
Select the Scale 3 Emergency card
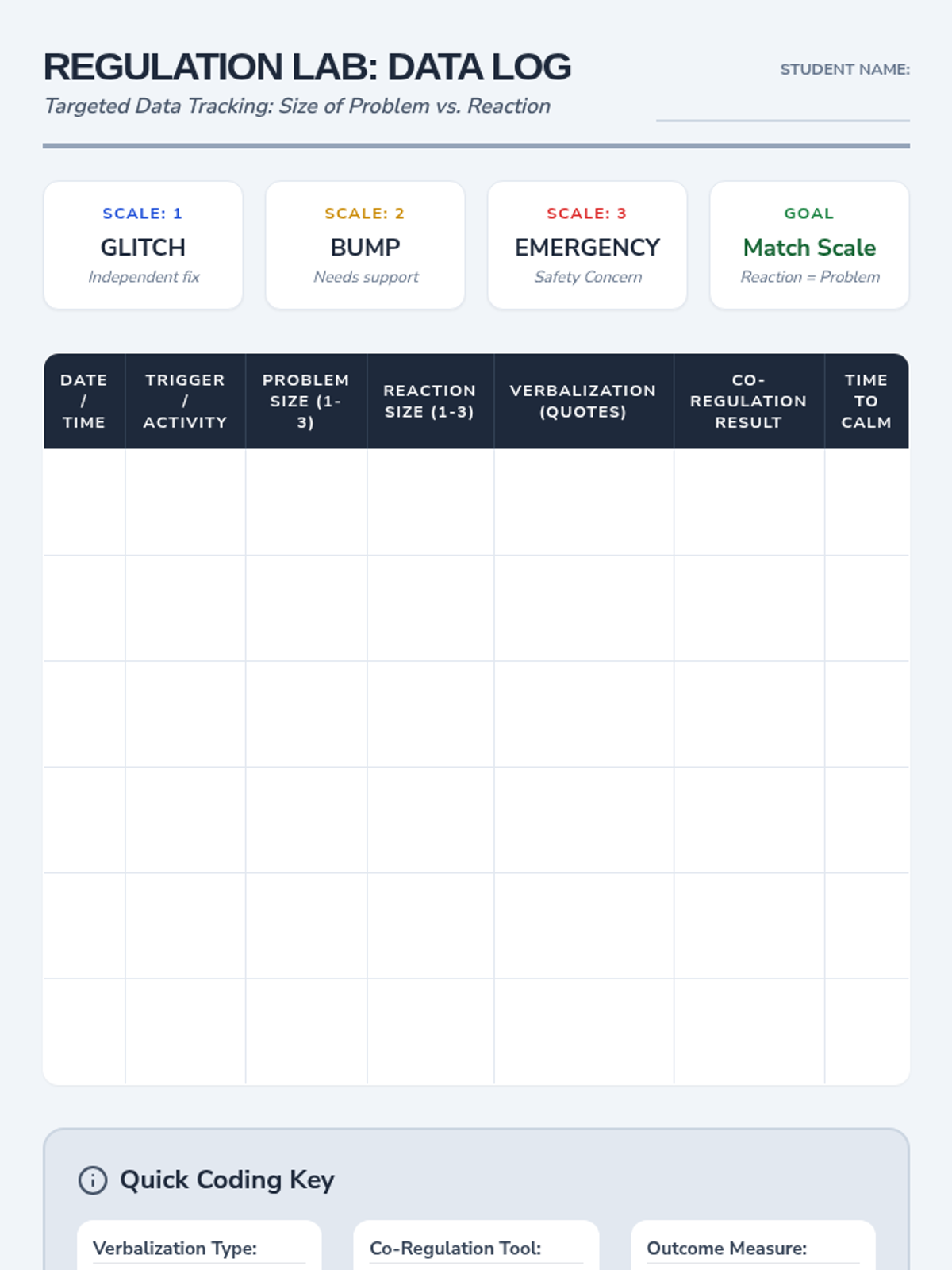[x=587, y=245]
